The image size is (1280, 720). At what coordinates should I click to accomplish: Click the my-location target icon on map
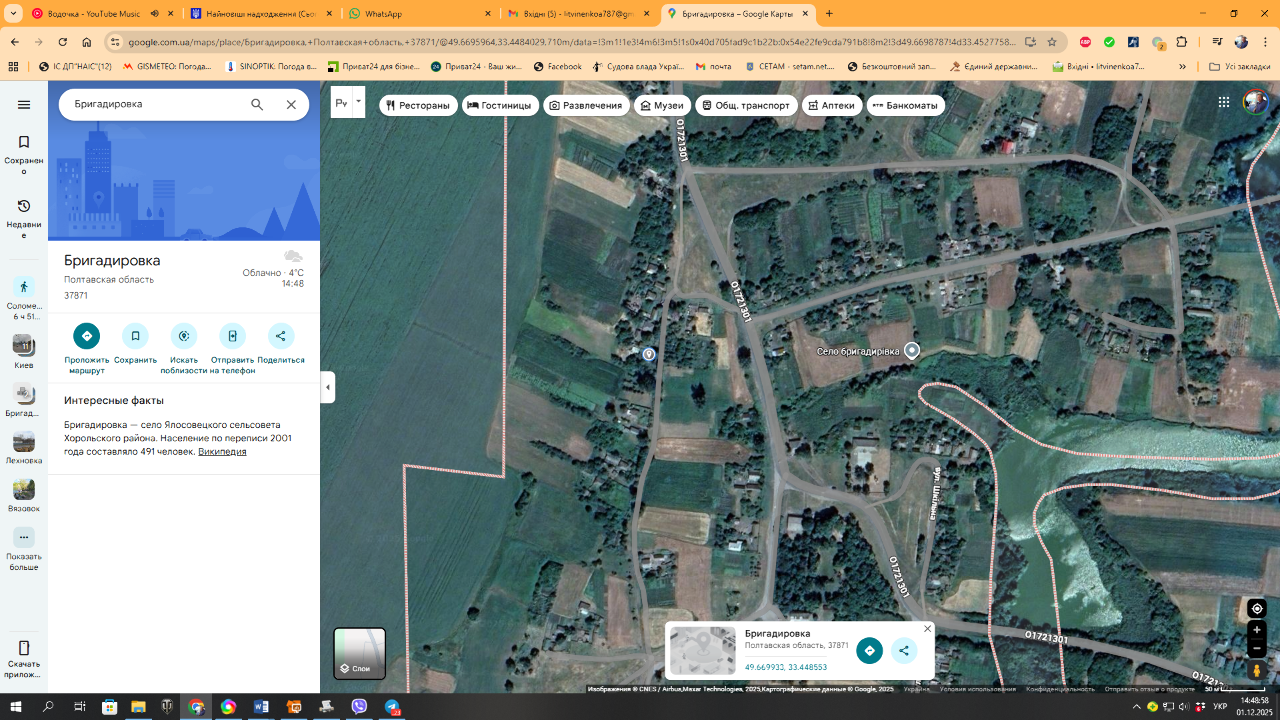click(x=1257, y=608)
